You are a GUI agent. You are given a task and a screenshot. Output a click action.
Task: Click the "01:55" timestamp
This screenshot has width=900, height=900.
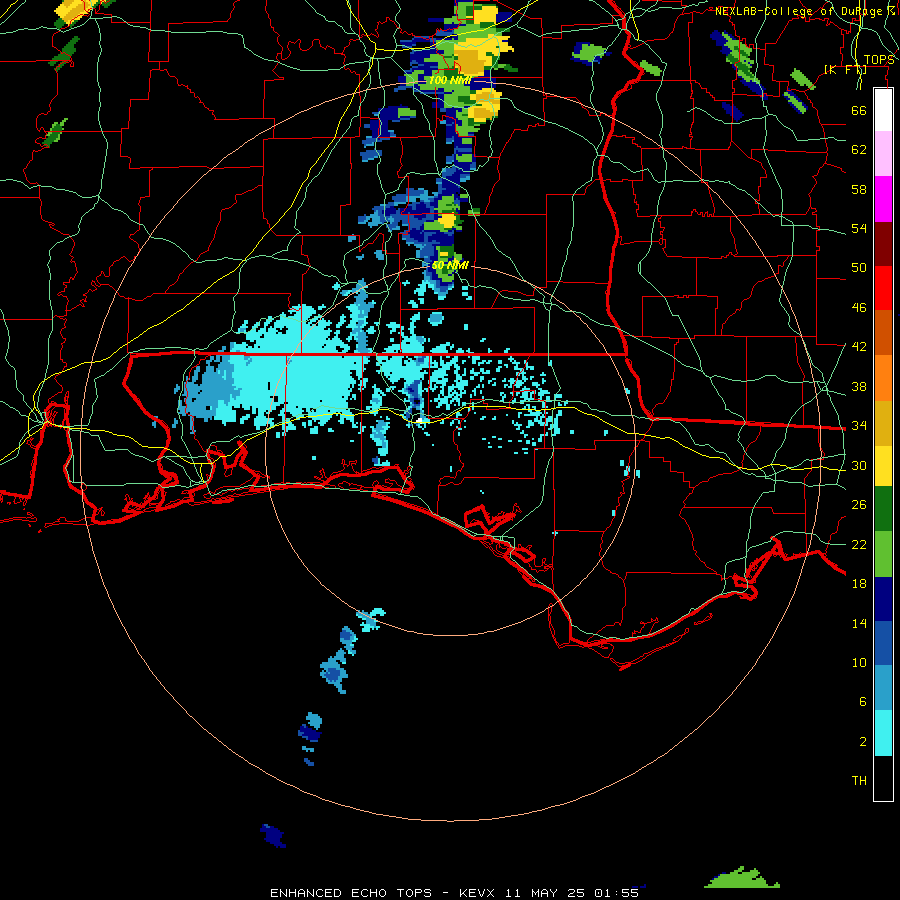pyautogui.click(x=616, y=893)
